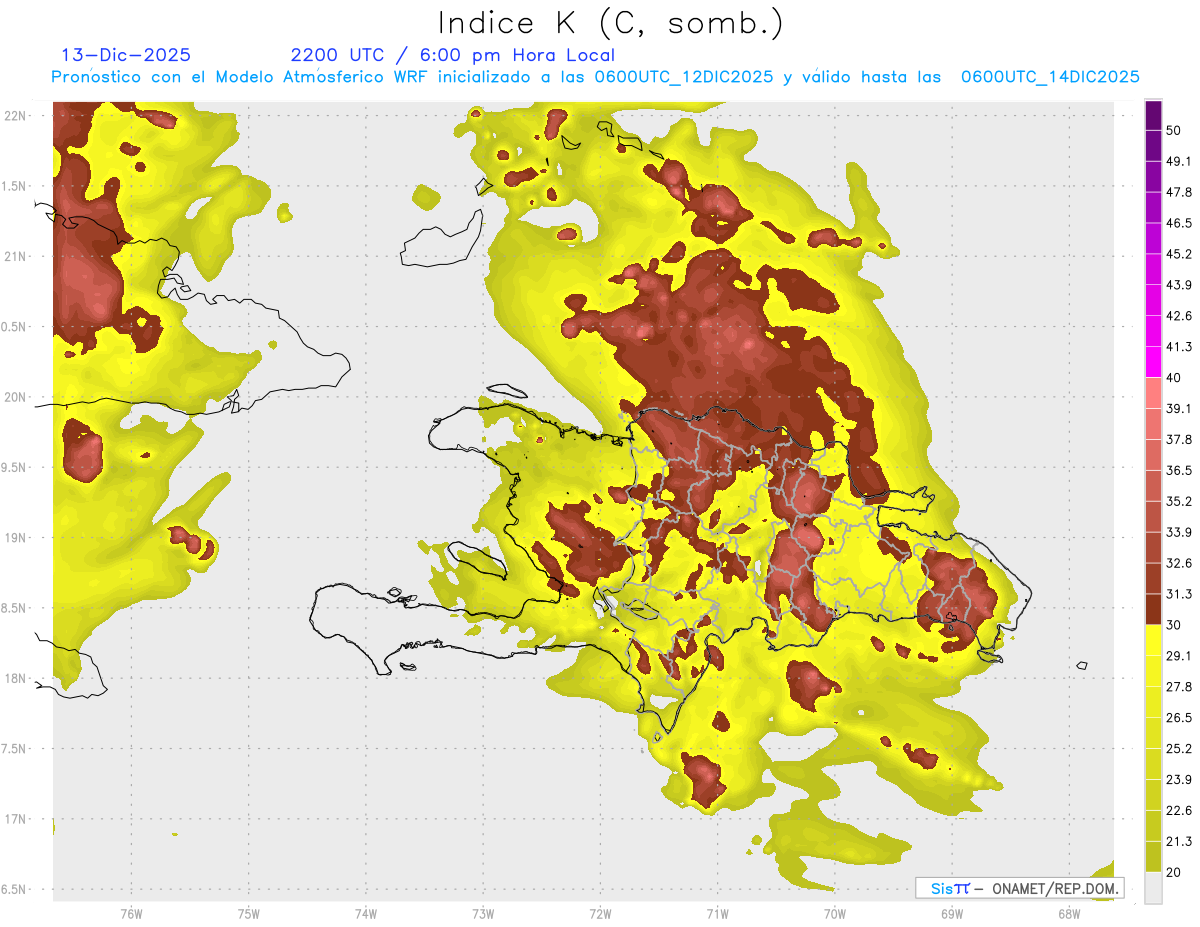Click the colorbar value "46.5"
Viewport: 1200px width, 927px height.
tap(1180, 223)
